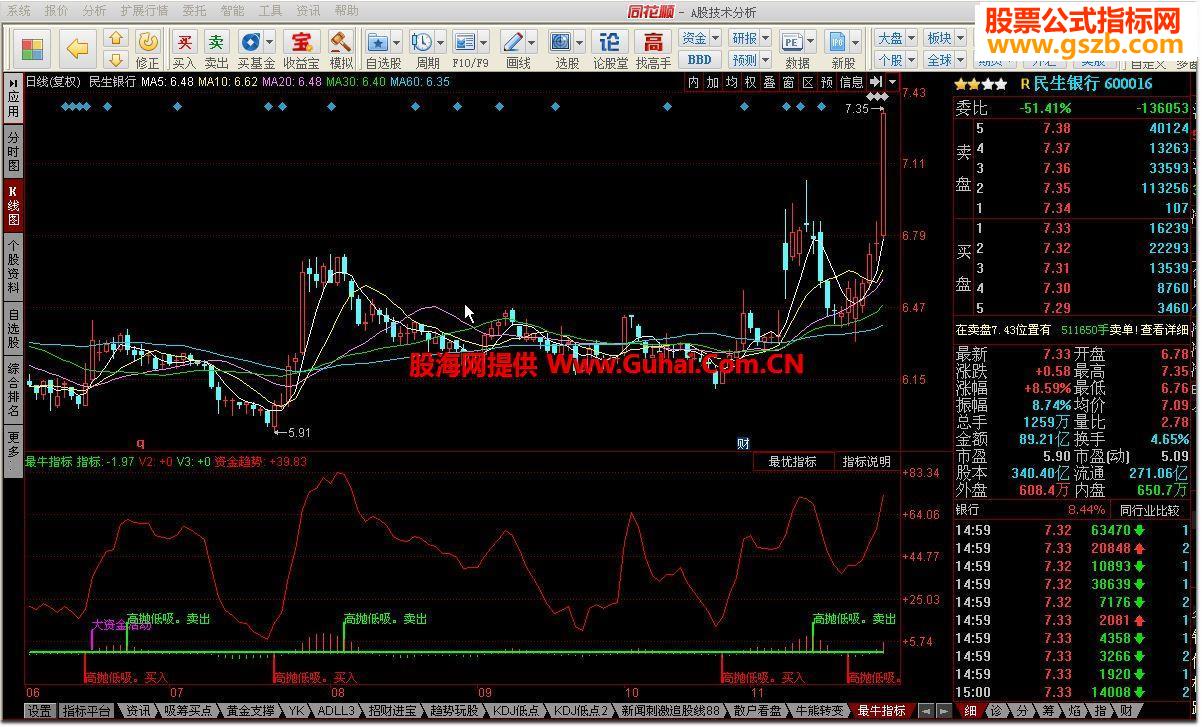Toggle the 信息 info option

tap(852, 82)
